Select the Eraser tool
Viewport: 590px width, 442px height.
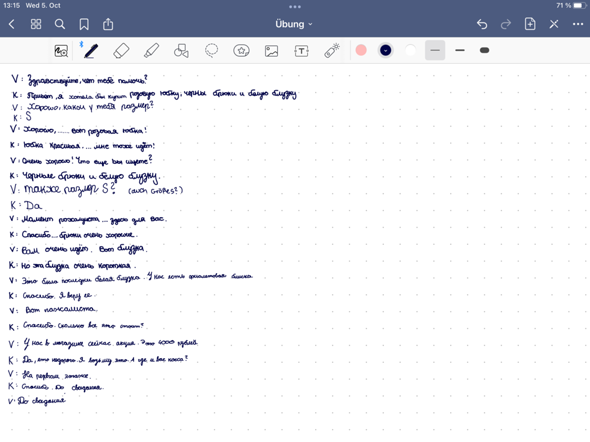(x=121, y=51)
